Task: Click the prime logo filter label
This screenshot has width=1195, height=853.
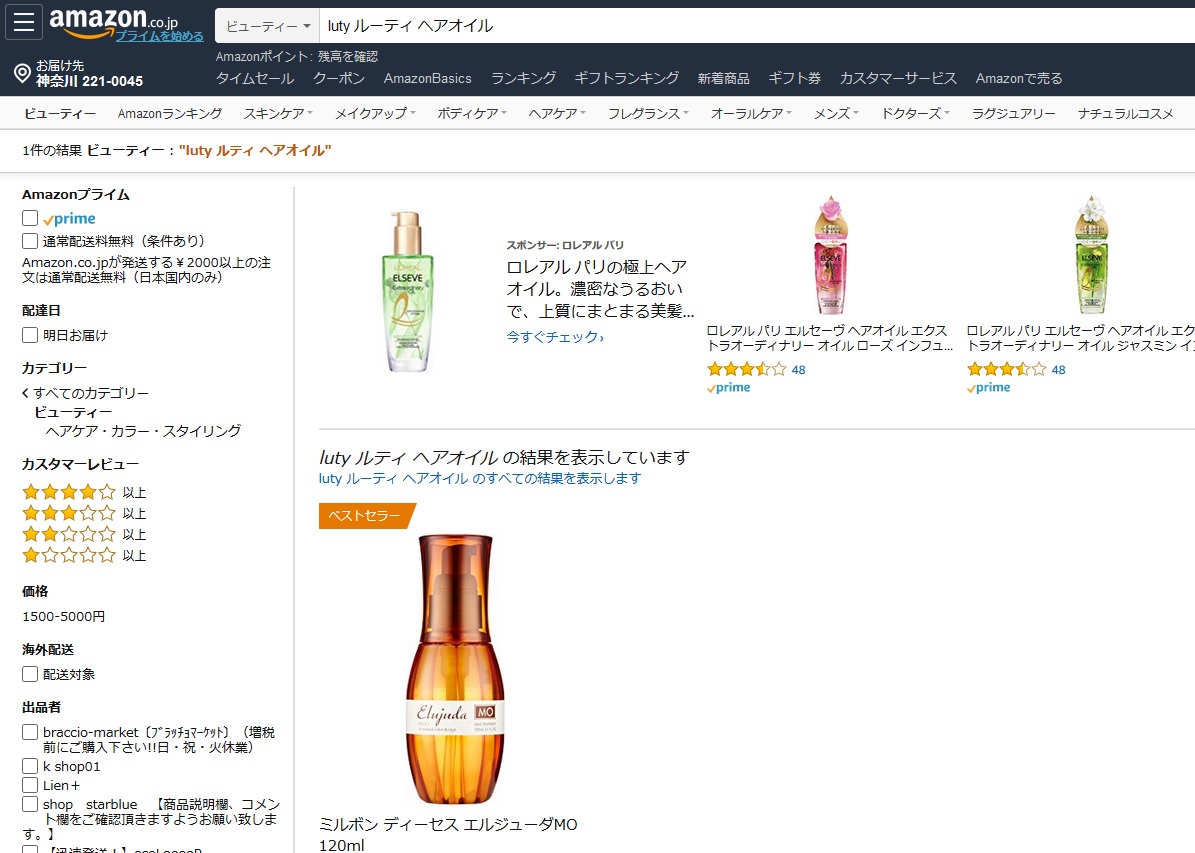Action: point(69,219)
